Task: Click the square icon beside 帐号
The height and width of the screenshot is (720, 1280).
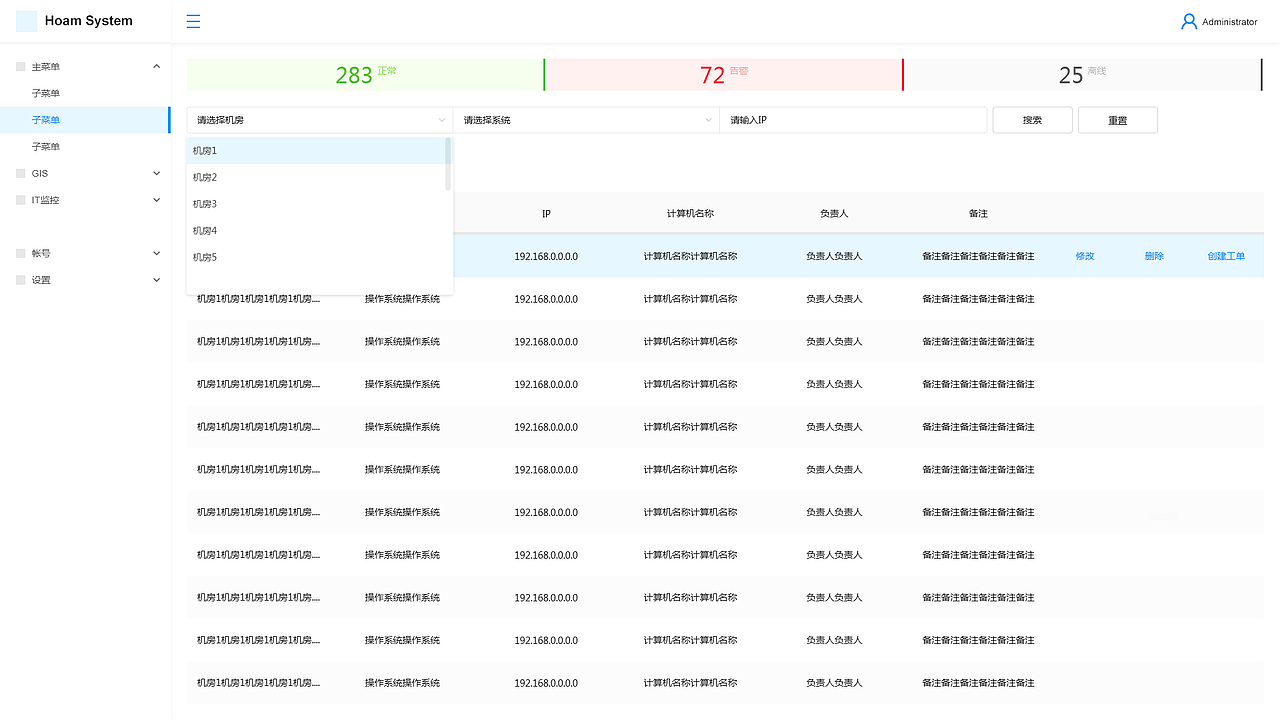Action: click(20, 254)
